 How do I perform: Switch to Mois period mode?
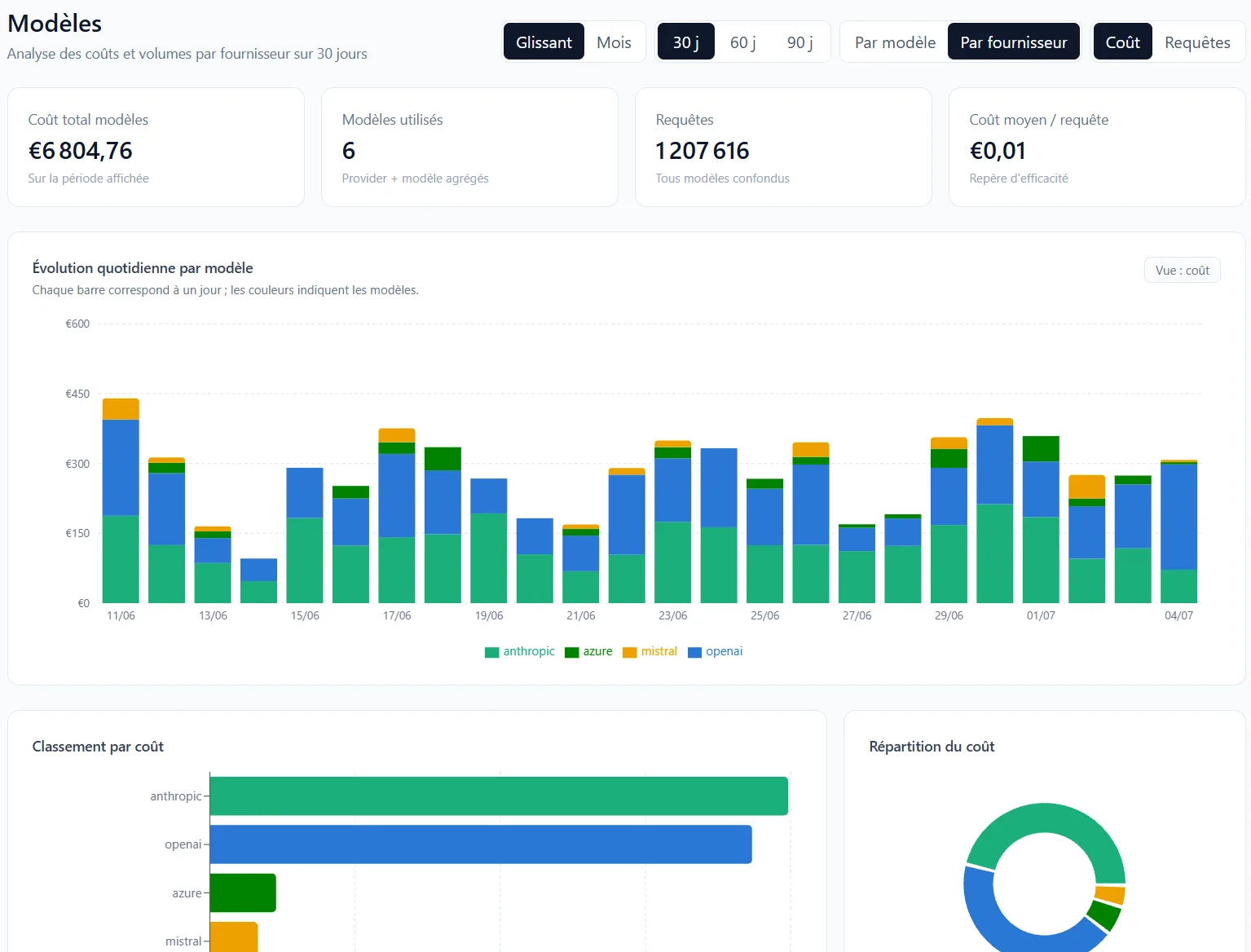coord(614,42)
